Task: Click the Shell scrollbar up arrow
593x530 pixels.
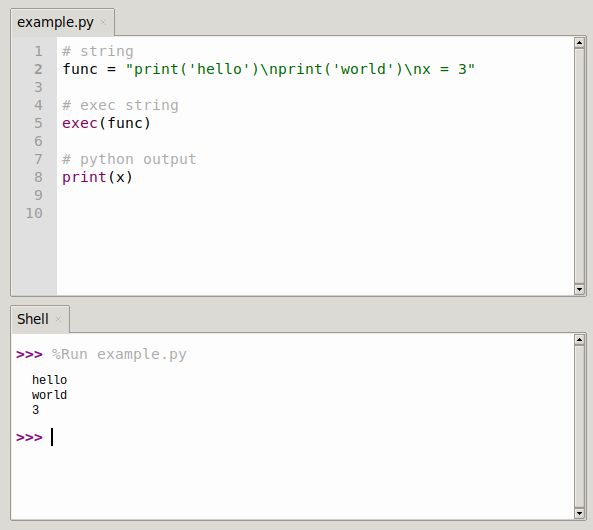Action: [x=579, y=339]
